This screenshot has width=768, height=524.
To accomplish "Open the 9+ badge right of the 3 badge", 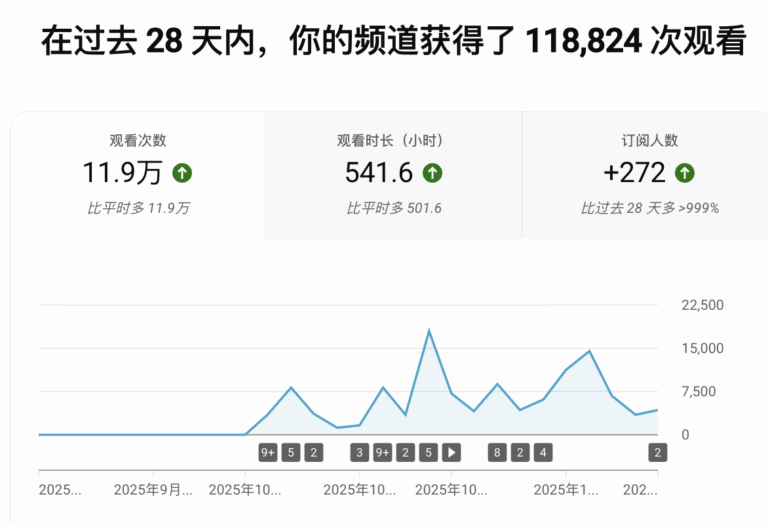I will tap(382, 452).
